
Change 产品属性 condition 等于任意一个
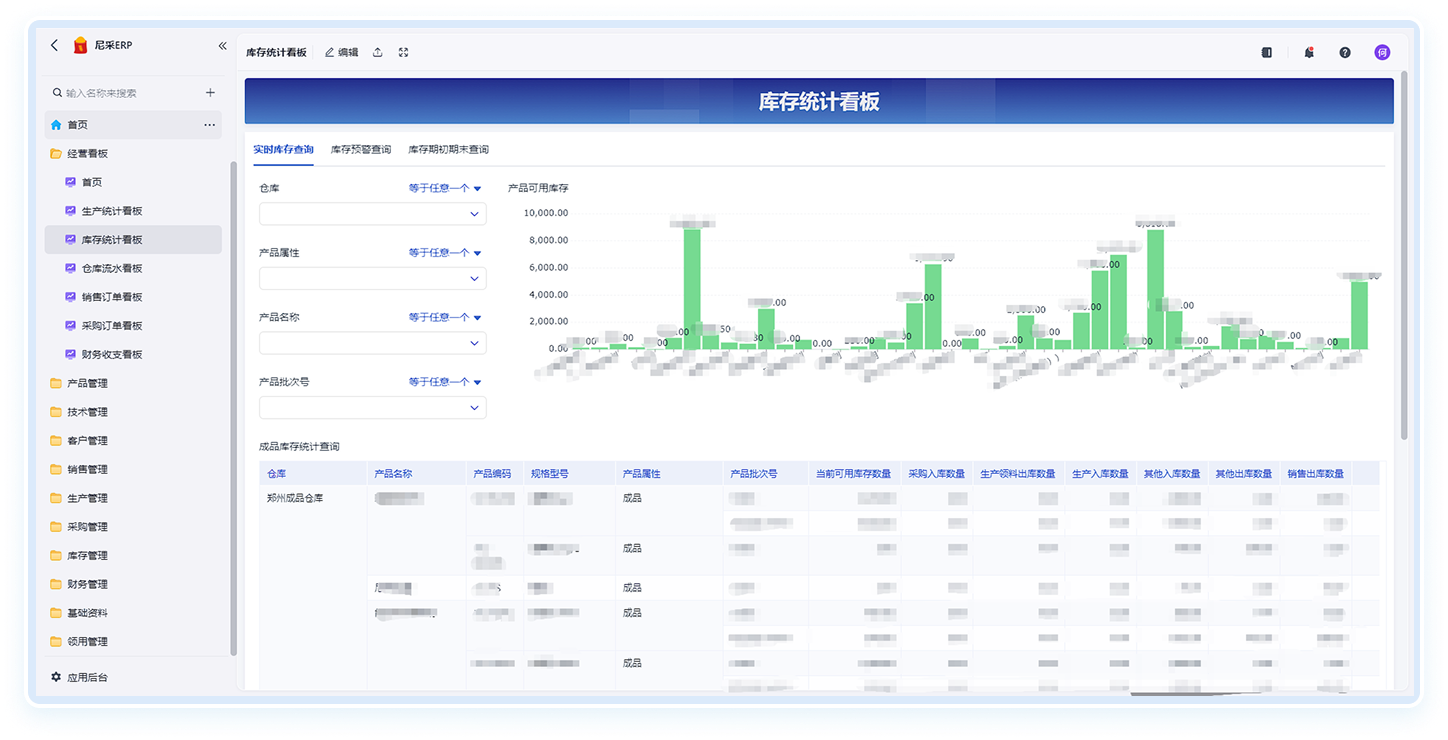[x=445, y=253]
